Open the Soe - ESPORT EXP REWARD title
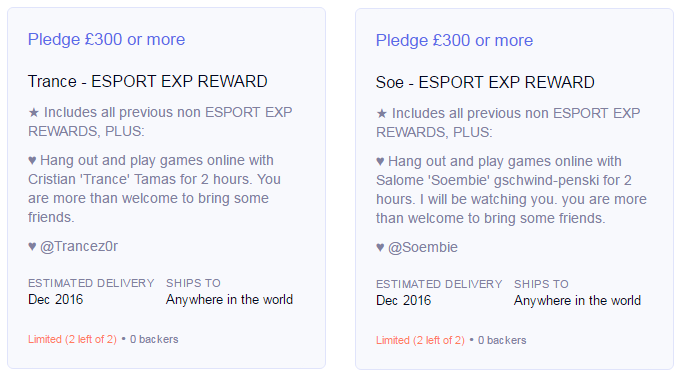 point(485,82)
